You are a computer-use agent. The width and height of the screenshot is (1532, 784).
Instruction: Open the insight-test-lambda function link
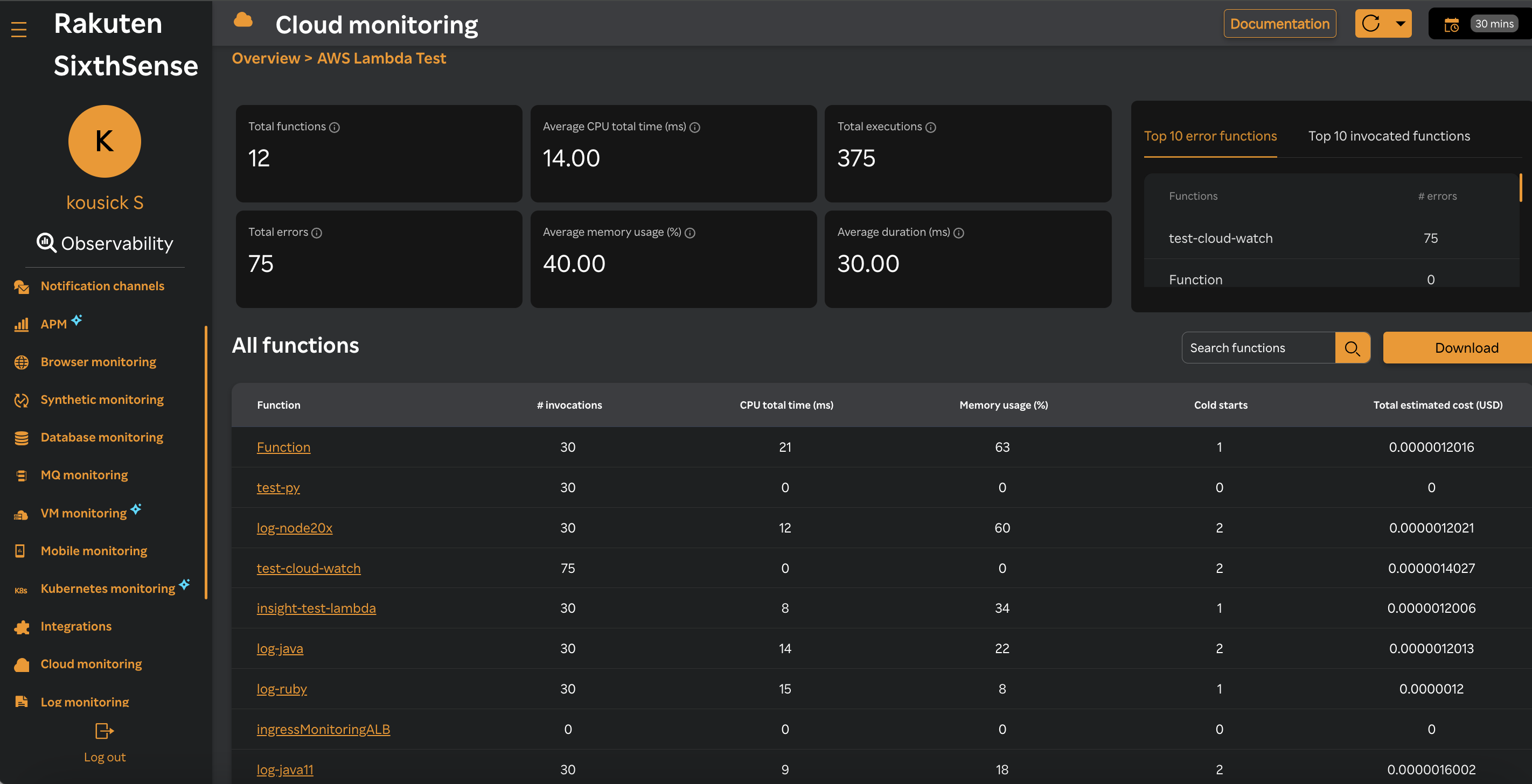tap(316, 608)
